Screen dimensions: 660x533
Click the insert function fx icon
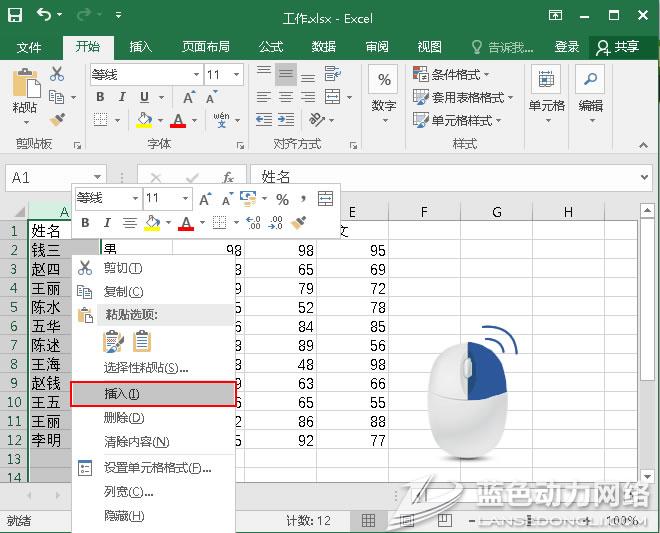pos(228,177)
